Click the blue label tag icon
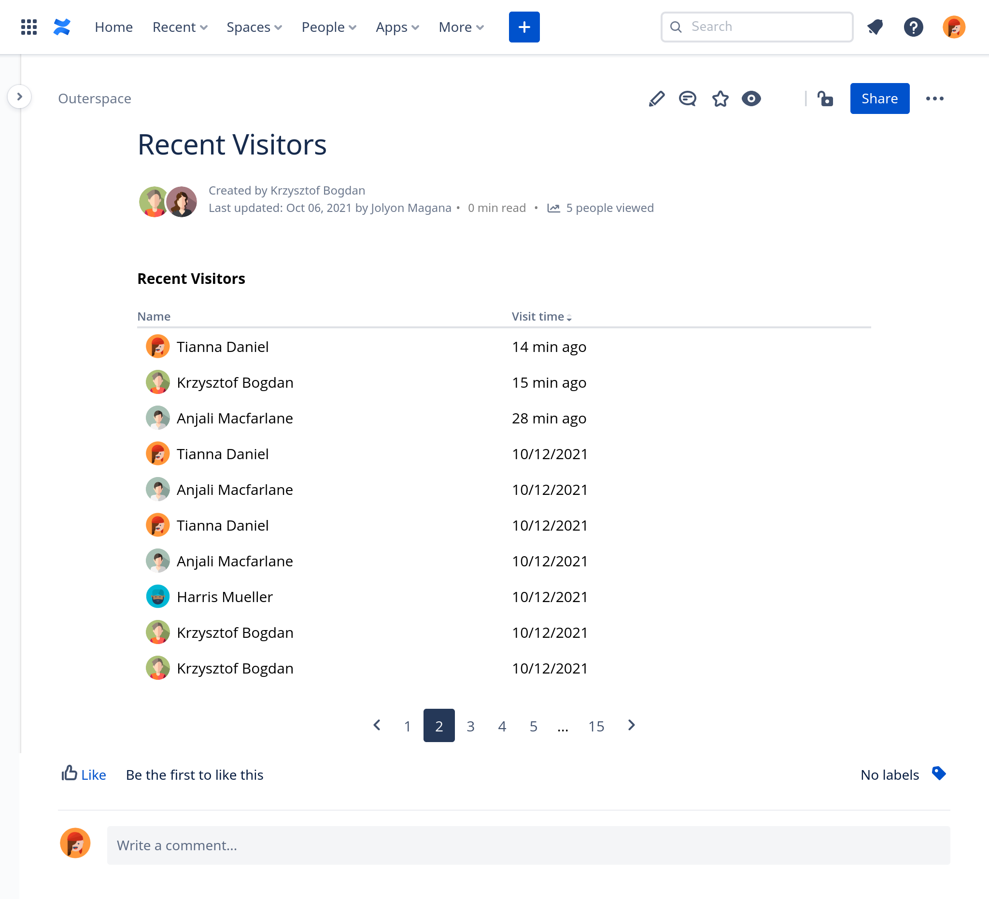Image resolution: width=989 pixels, height=899 pixels. coord(938,774)
